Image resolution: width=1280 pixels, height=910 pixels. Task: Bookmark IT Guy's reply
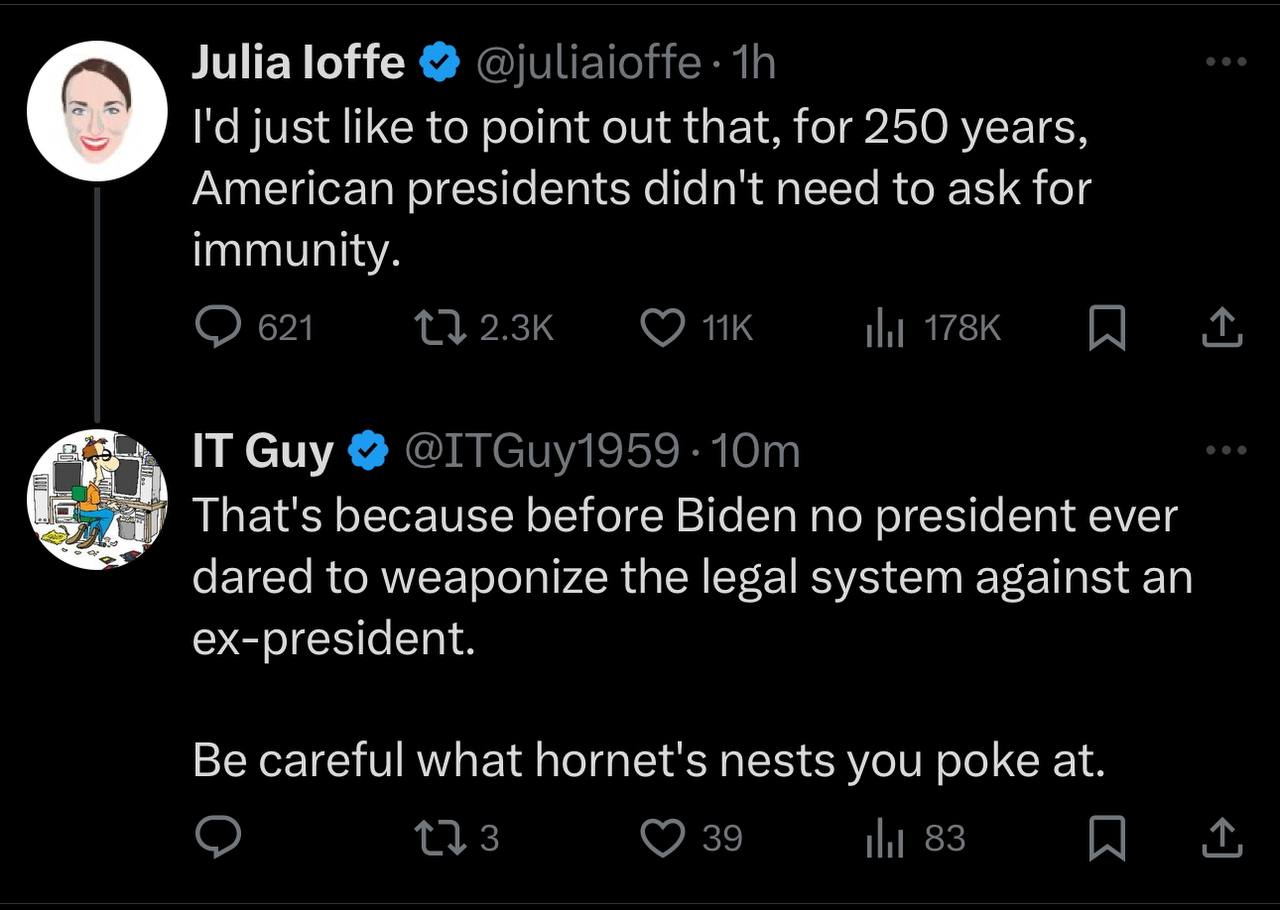1106,838
